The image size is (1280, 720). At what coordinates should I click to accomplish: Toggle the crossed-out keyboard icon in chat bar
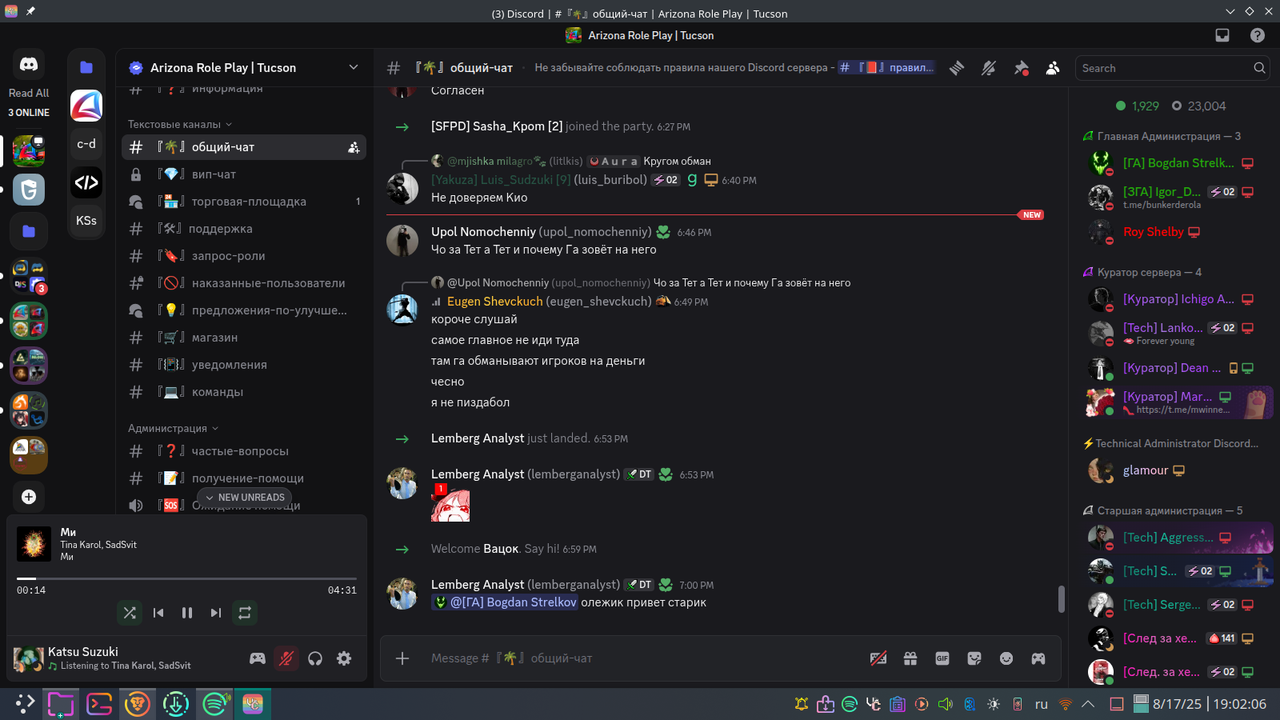pos(878,658)
